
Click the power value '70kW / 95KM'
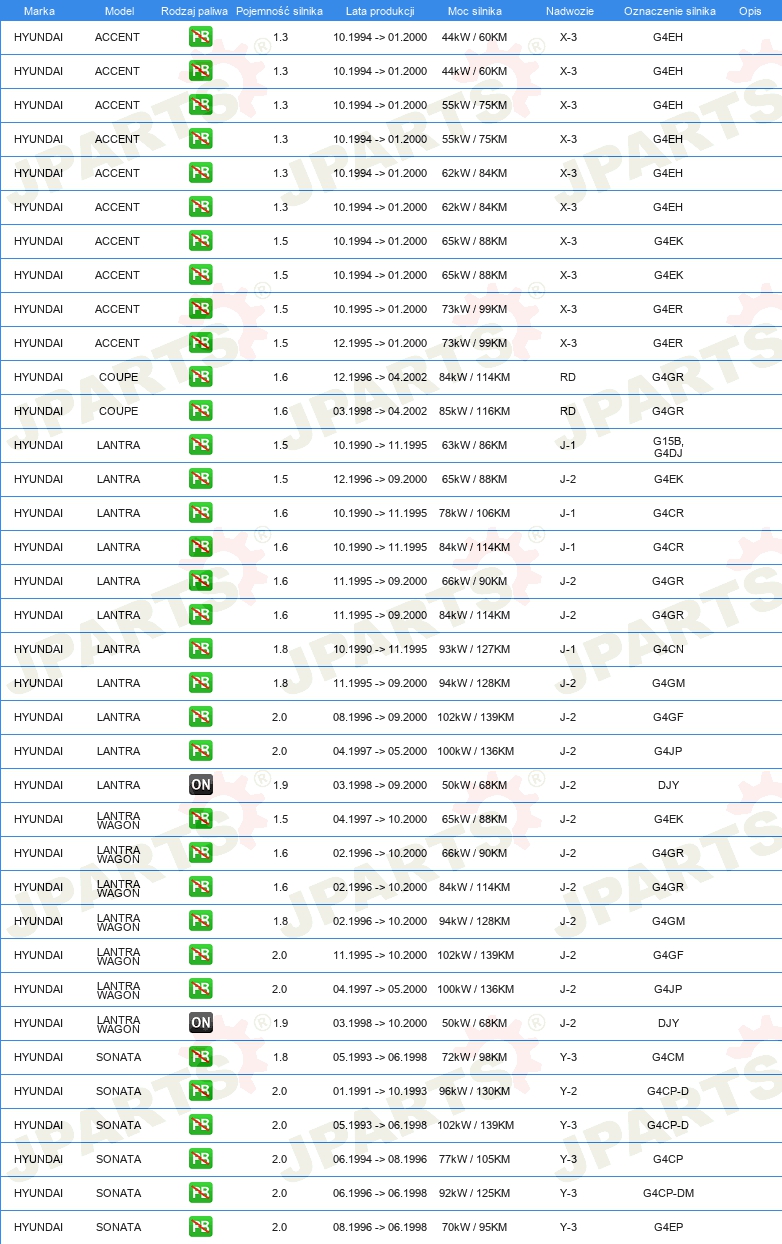pyautogui.click(x=475, y=1227)
